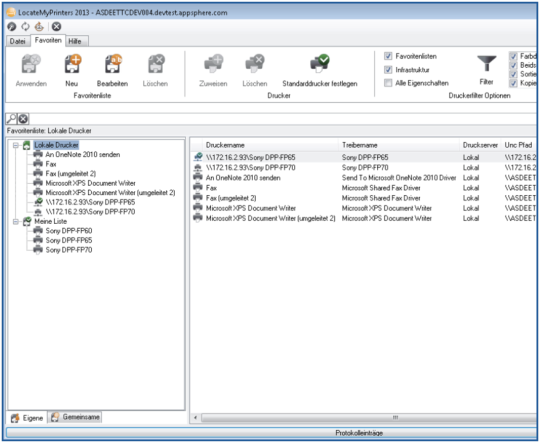
Task: Click the Lokale Drucker list icon in tree
Action: [27, 145]
